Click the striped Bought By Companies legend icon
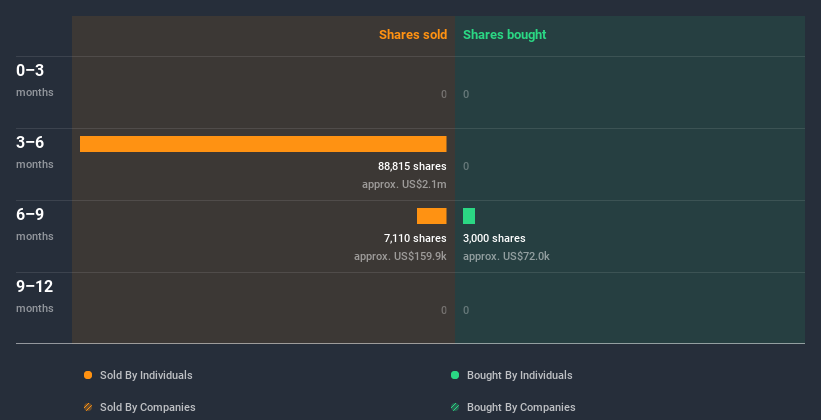This screenshot has width=821, height=420. point(455,407)
